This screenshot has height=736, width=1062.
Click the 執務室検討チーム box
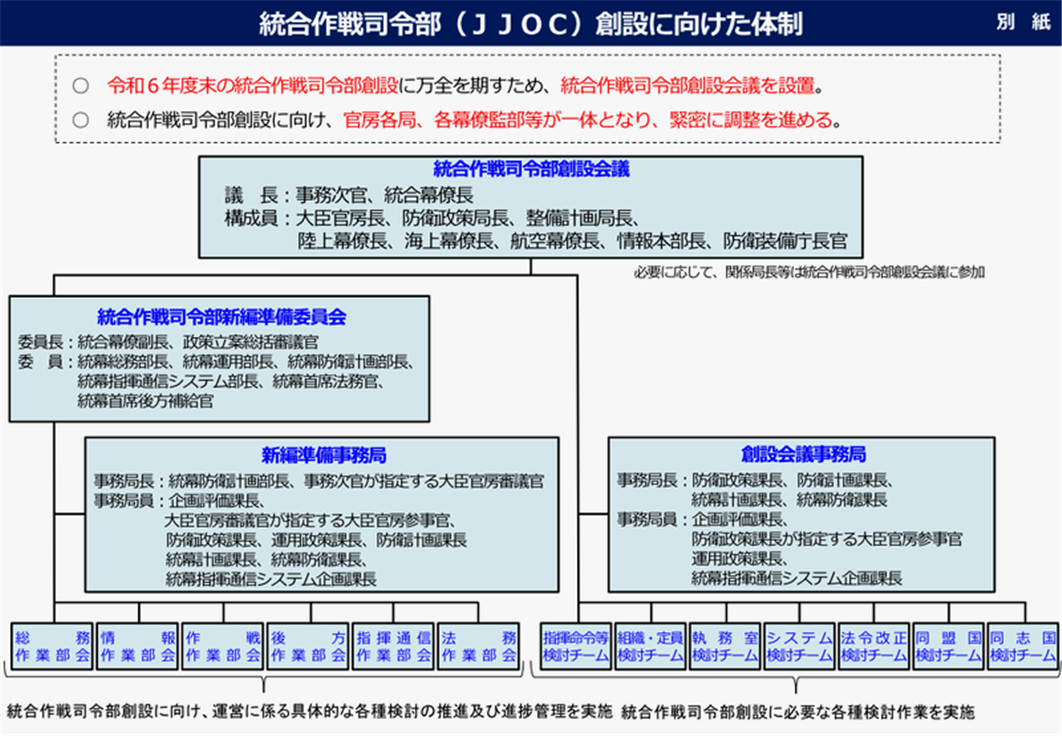[x=725, y=647]
